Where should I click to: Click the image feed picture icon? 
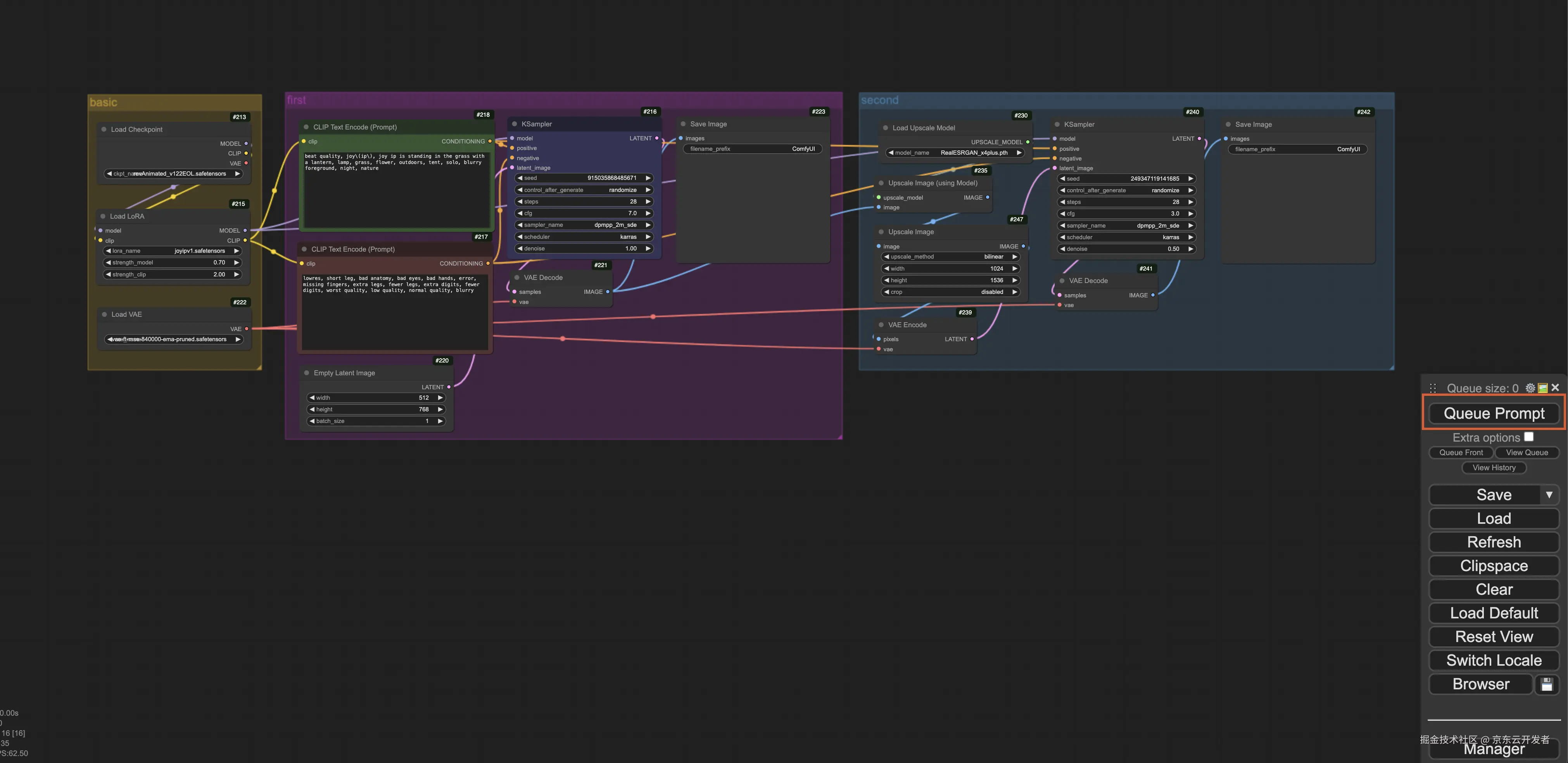[1542, 388]
